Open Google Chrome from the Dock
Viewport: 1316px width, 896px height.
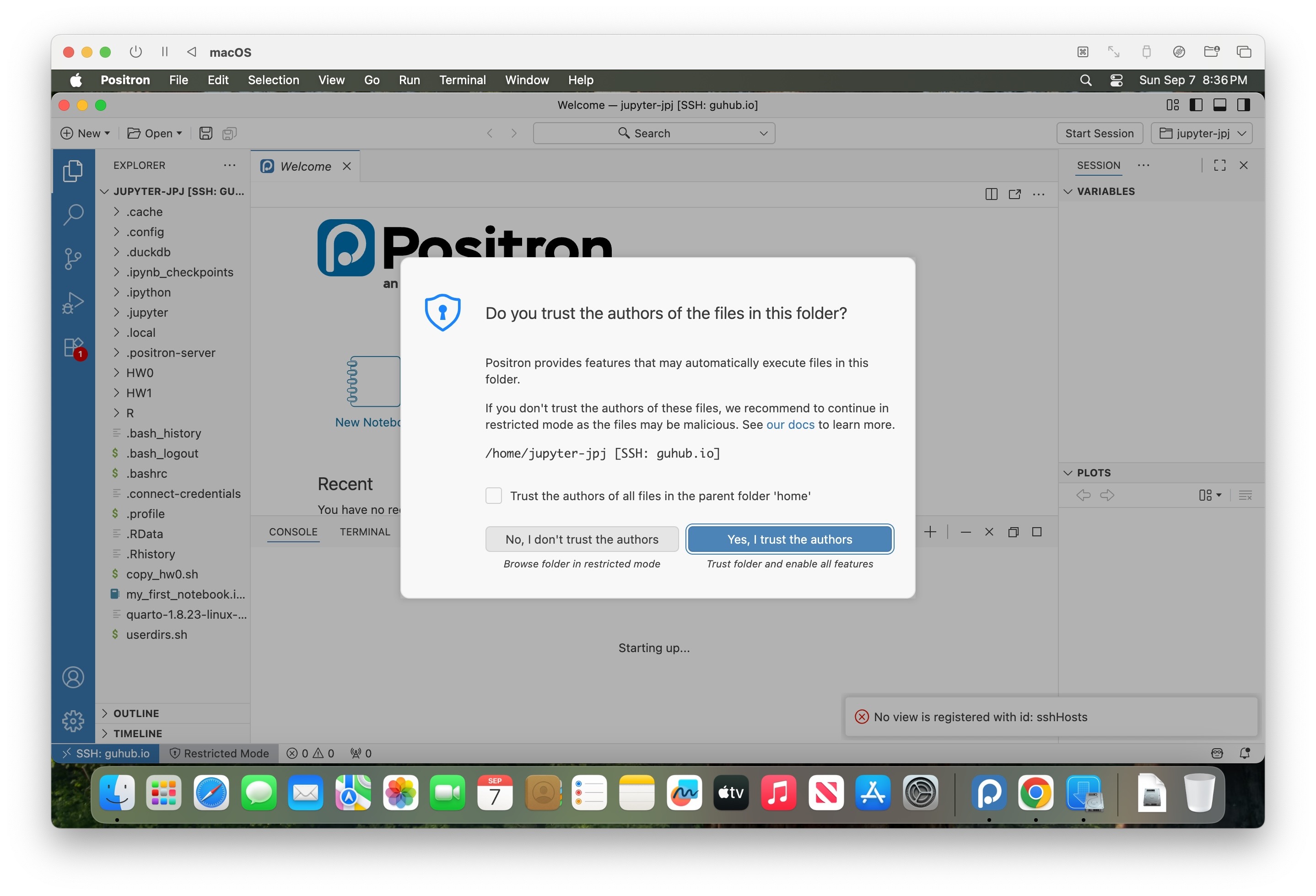point(1036,793)
